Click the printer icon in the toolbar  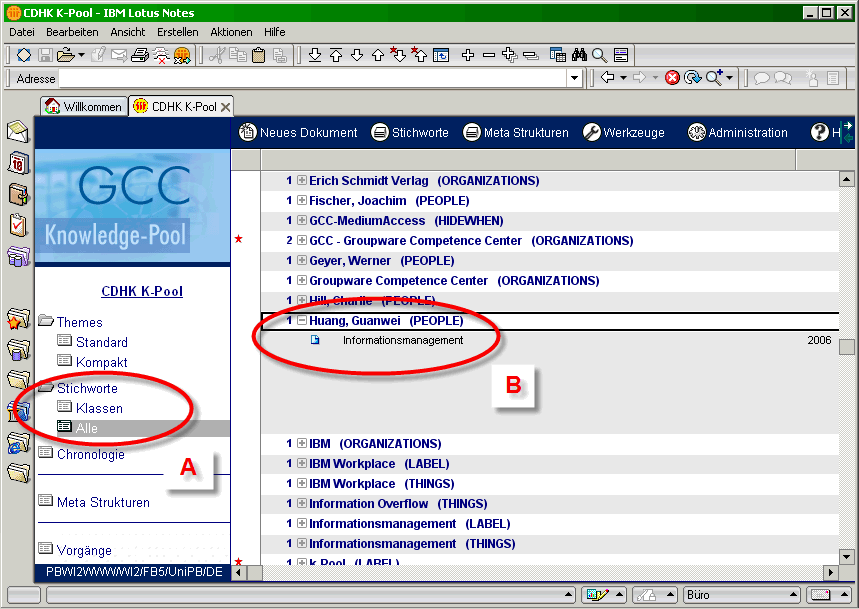[140, 55]
